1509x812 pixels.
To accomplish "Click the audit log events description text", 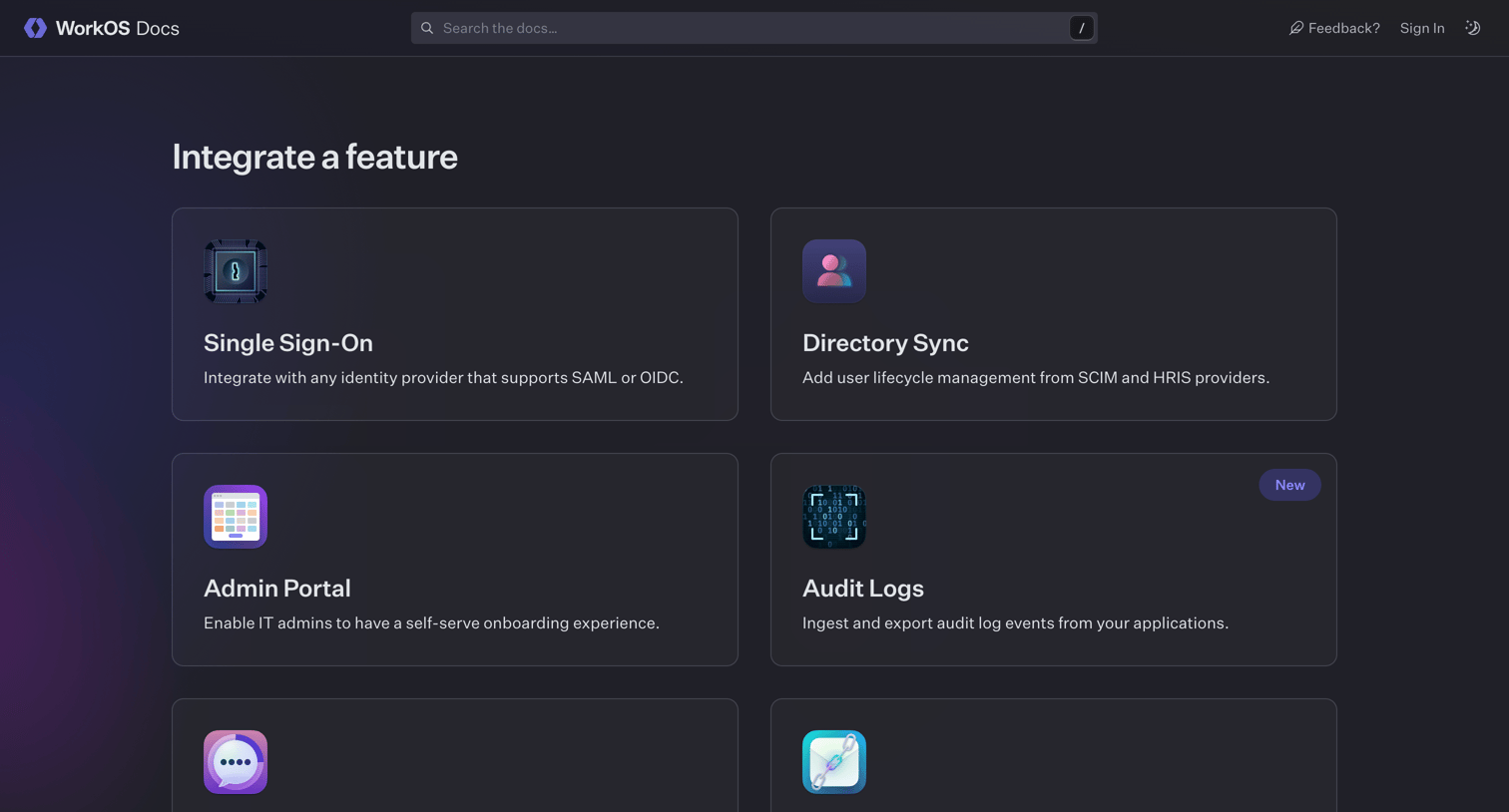I will (1015, 622).
